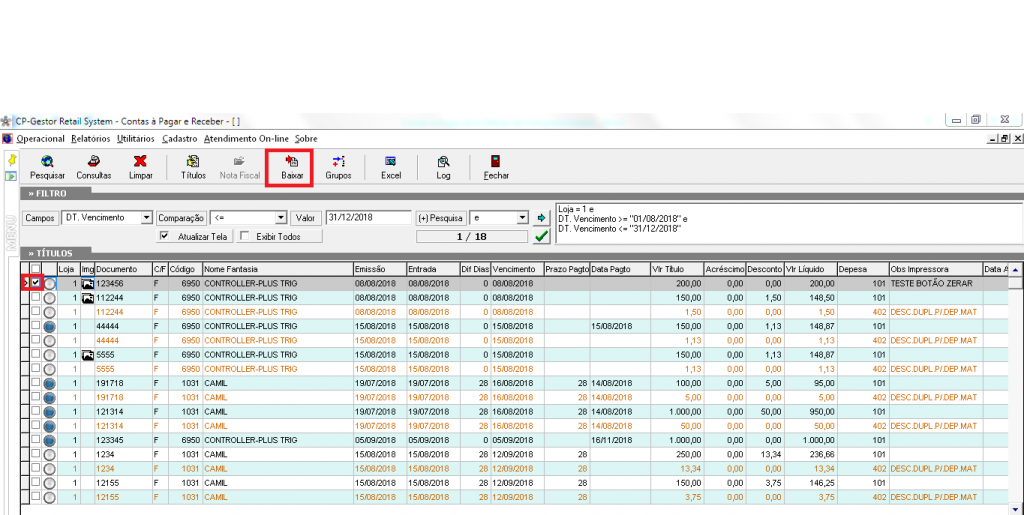Expand the DT. Vencimento field dropdown
1024x515 pixels.
147,218
